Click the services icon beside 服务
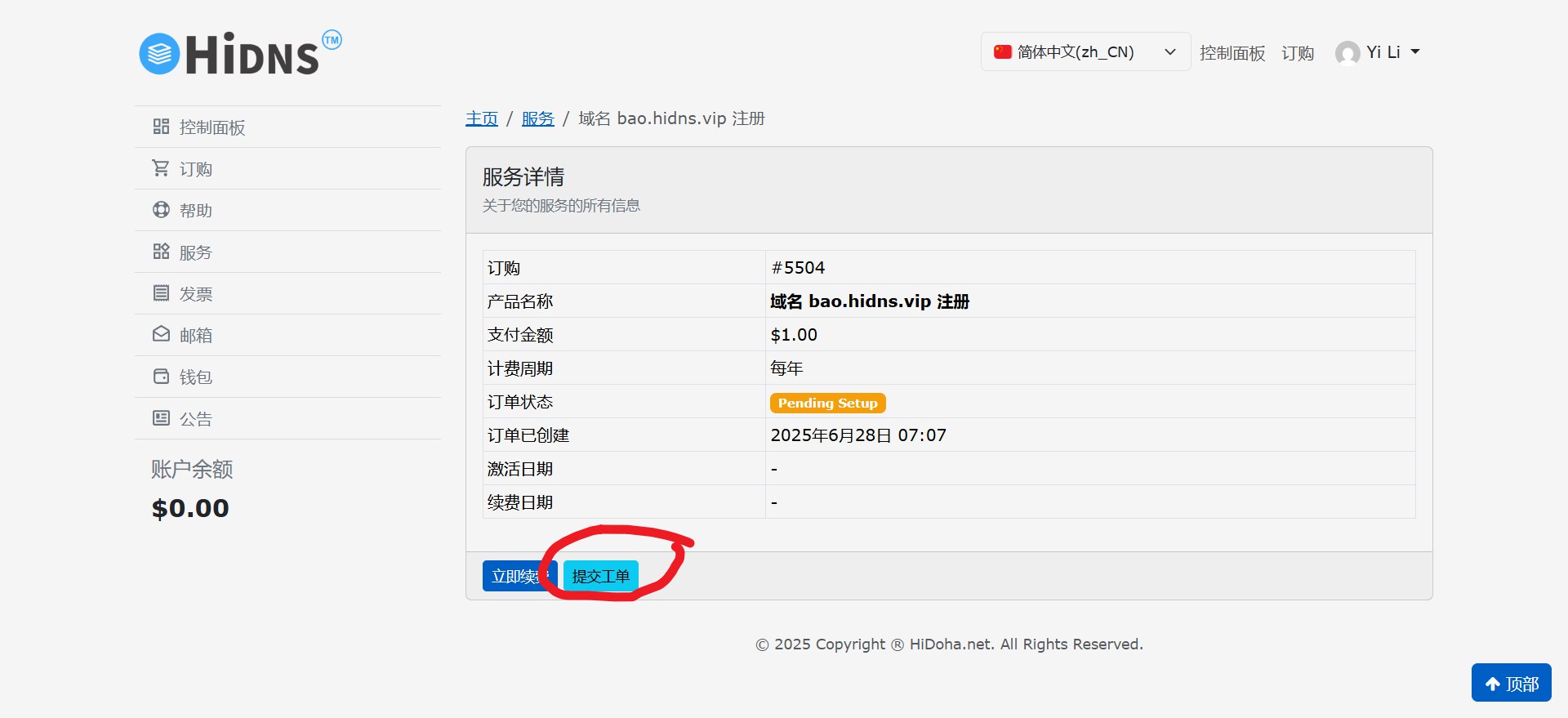Screen dimensions: 1568x718 tap(161, 252)
